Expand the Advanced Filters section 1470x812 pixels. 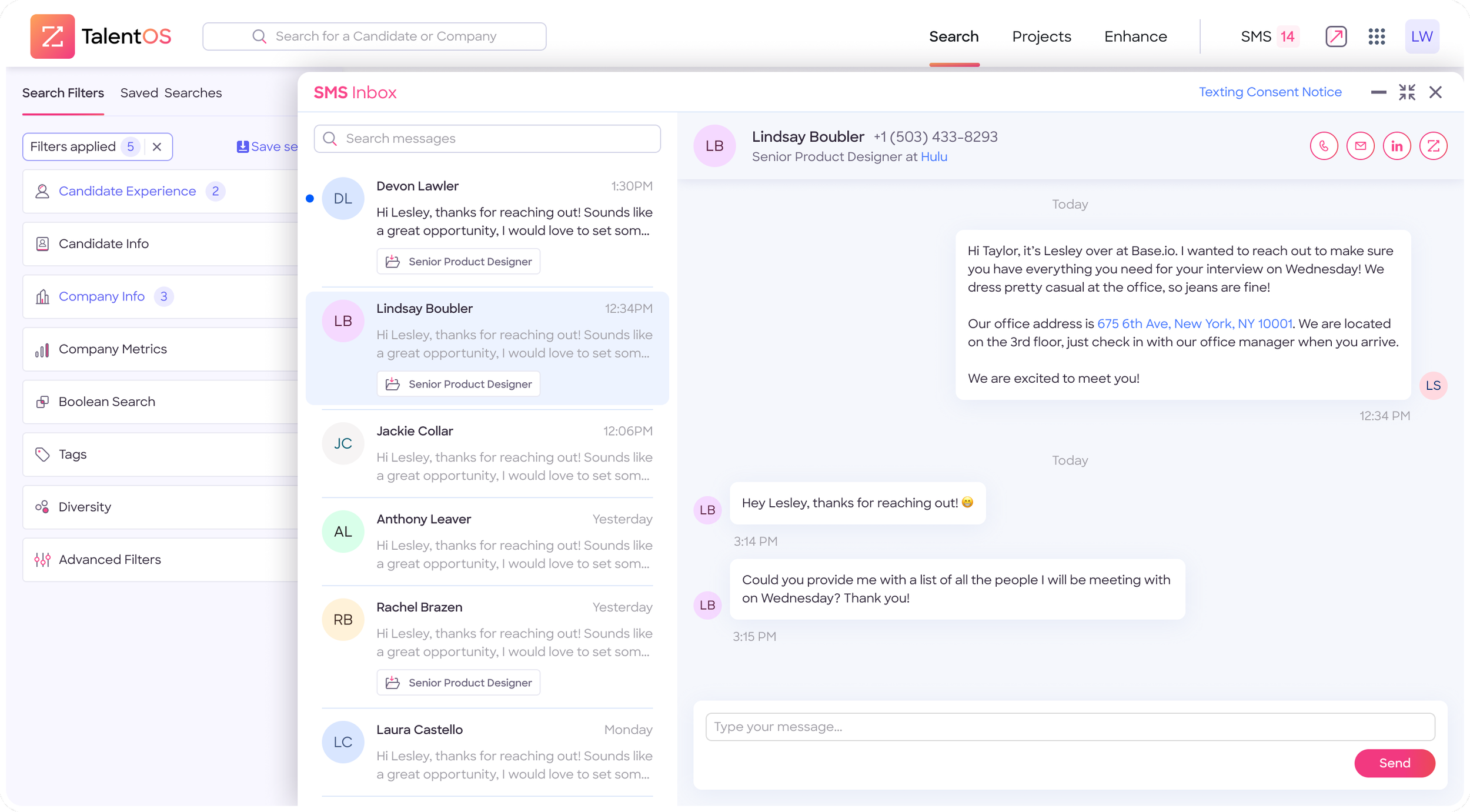point(109,560)
